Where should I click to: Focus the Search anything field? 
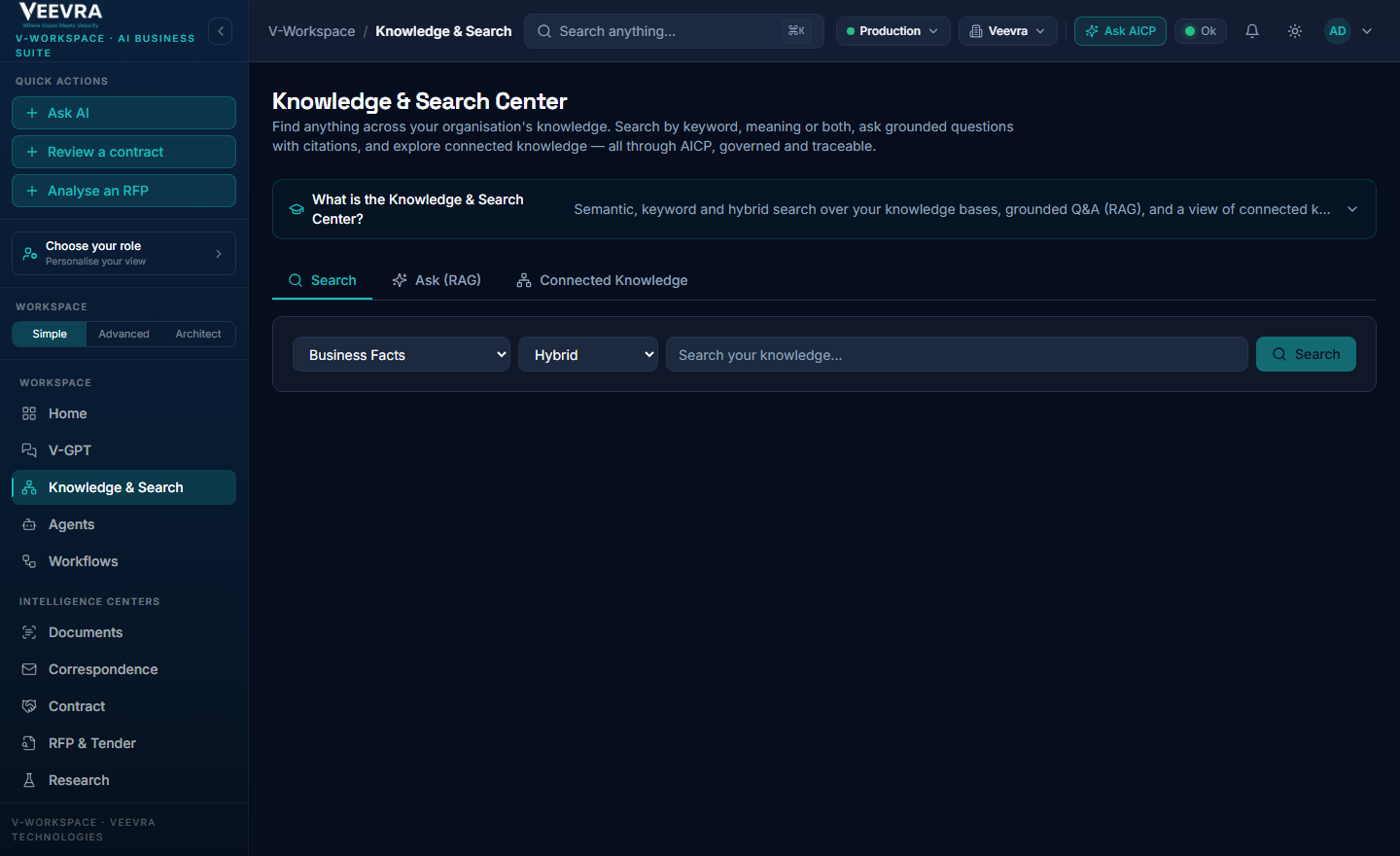(674, 31)
